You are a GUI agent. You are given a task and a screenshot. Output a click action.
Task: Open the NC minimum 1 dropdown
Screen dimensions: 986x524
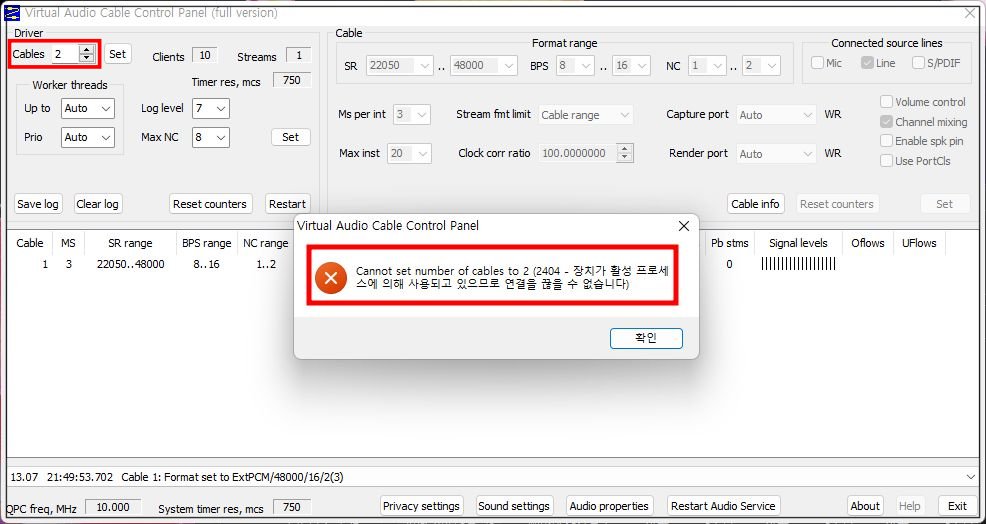pyautogui.click(x=707, y=65)
